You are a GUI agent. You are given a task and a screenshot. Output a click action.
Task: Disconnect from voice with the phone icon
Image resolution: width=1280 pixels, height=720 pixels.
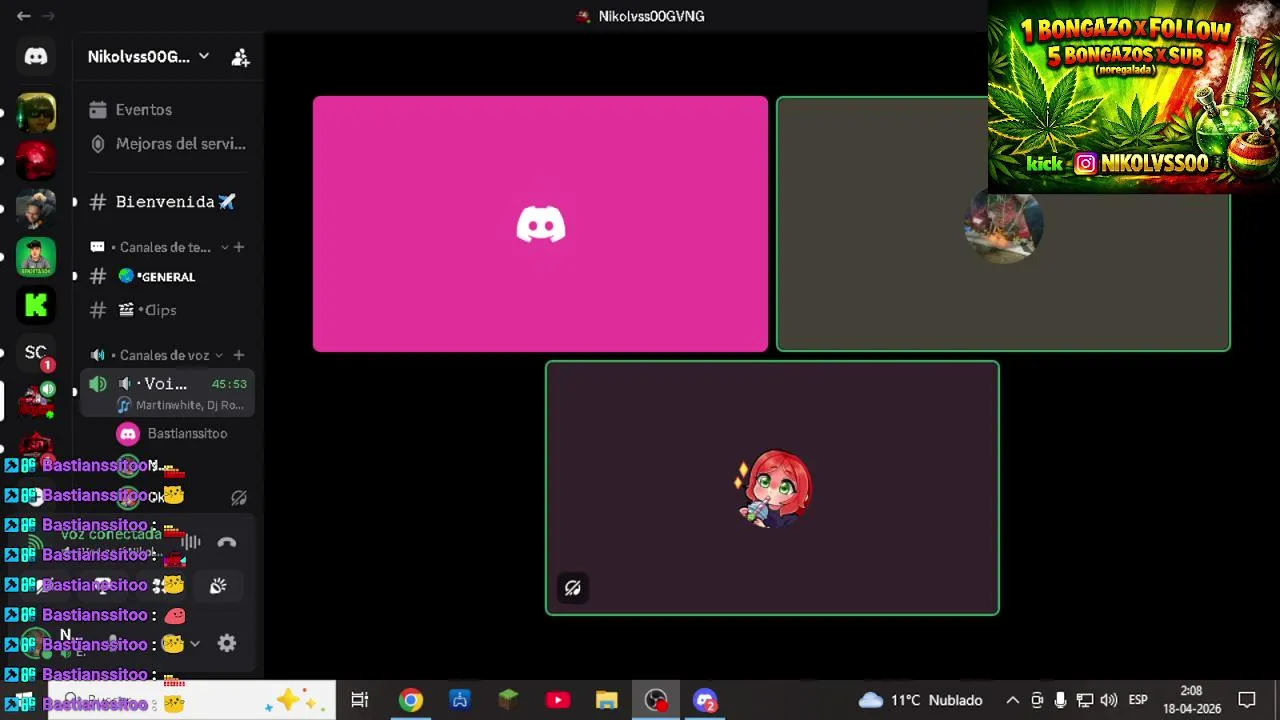coord(227,543)
